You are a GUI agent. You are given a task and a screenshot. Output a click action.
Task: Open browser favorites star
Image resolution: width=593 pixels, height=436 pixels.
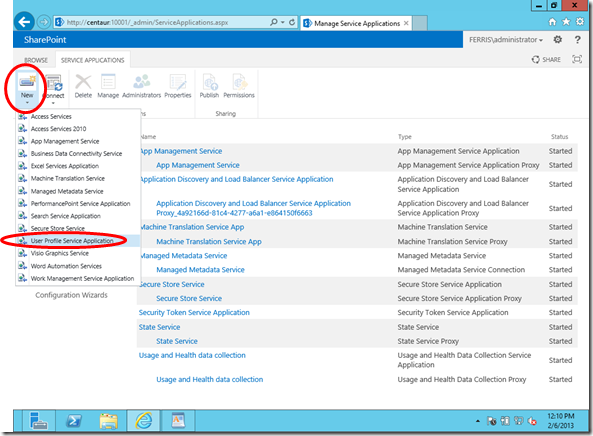(566, 22)
